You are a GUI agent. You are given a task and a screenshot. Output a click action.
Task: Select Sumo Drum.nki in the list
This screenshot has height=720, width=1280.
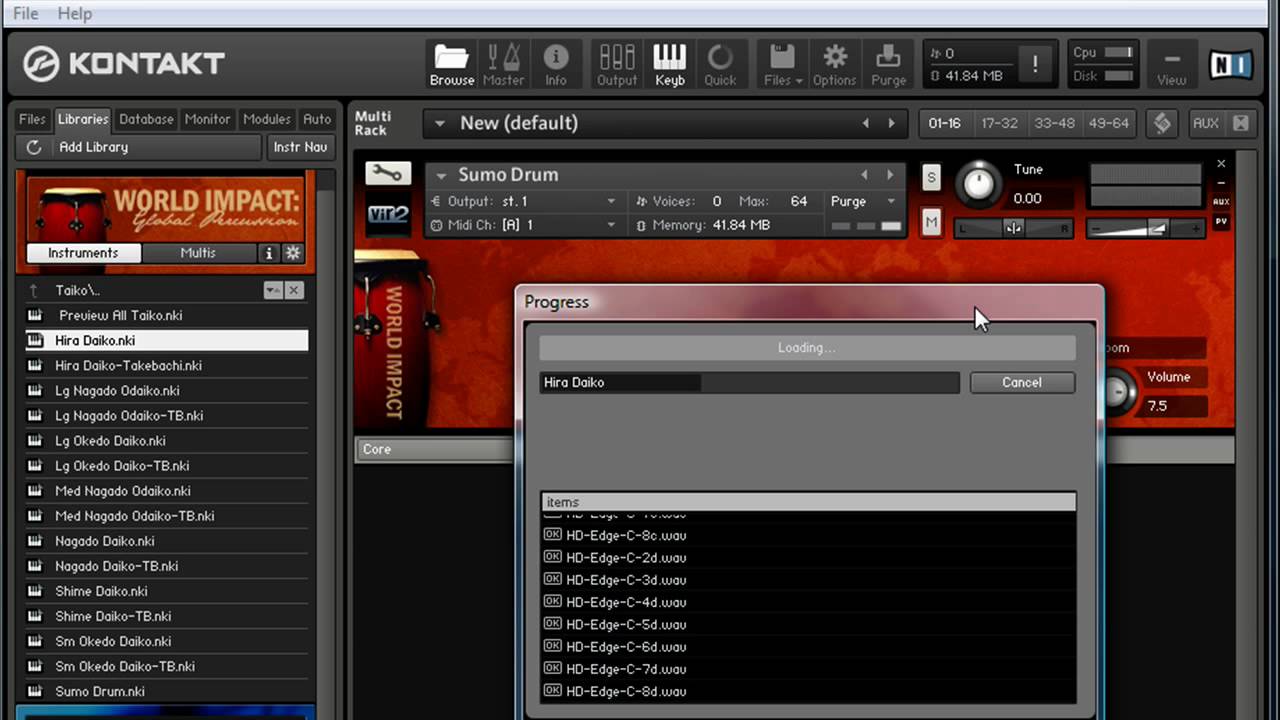tap(166, 691)
